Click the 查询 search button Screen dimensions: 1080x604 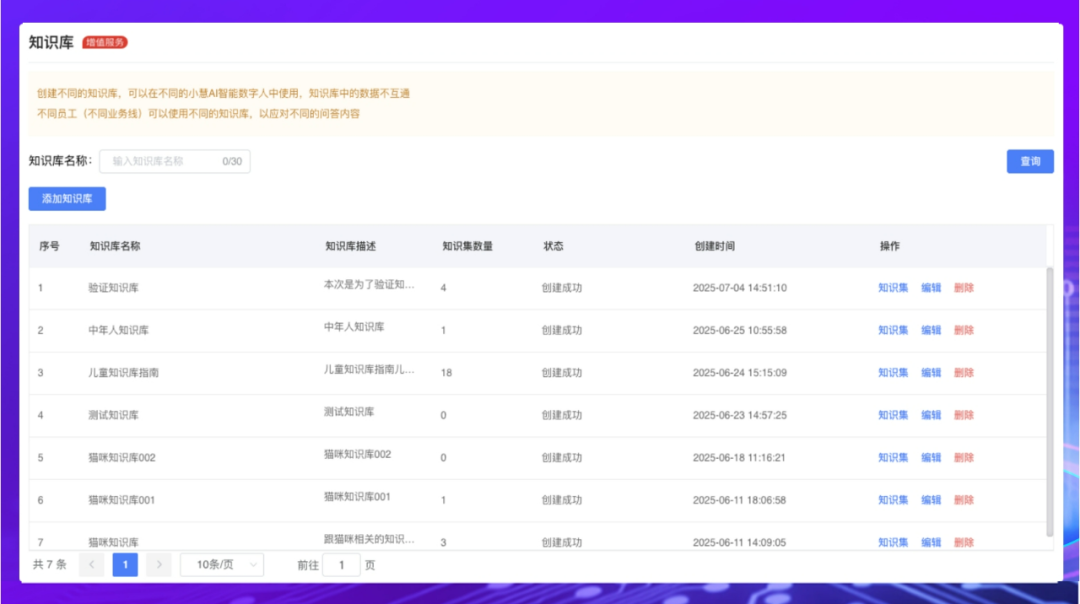[1029, 162]
